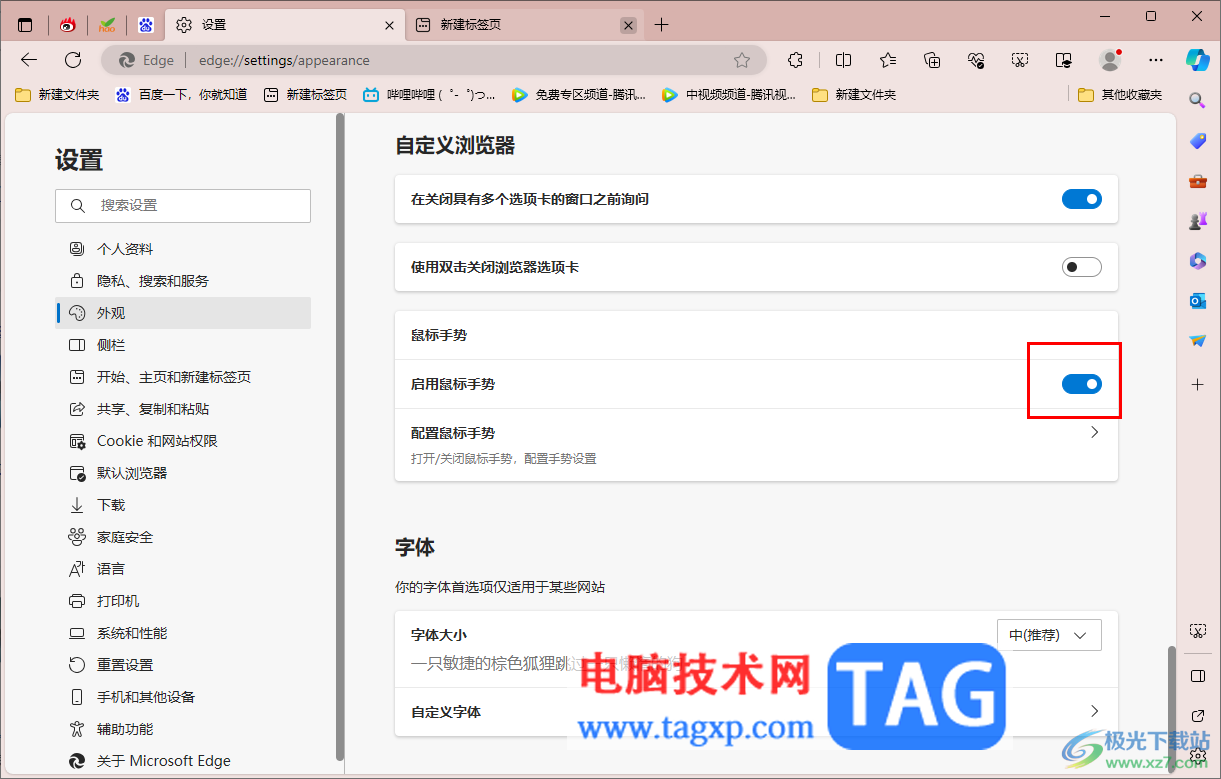The image size is (1221, 779).
Task: Open the 字体大小 dropdown showing 中(推荐)
Action: [x=1048, y=634]
